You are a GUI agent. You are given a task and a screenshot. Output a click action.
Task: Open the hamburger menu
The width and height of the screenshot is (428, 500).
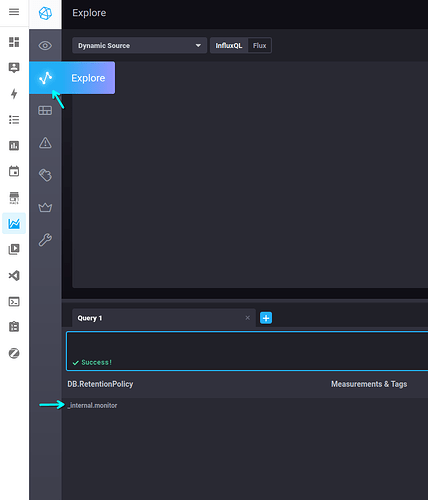(14, 12)
